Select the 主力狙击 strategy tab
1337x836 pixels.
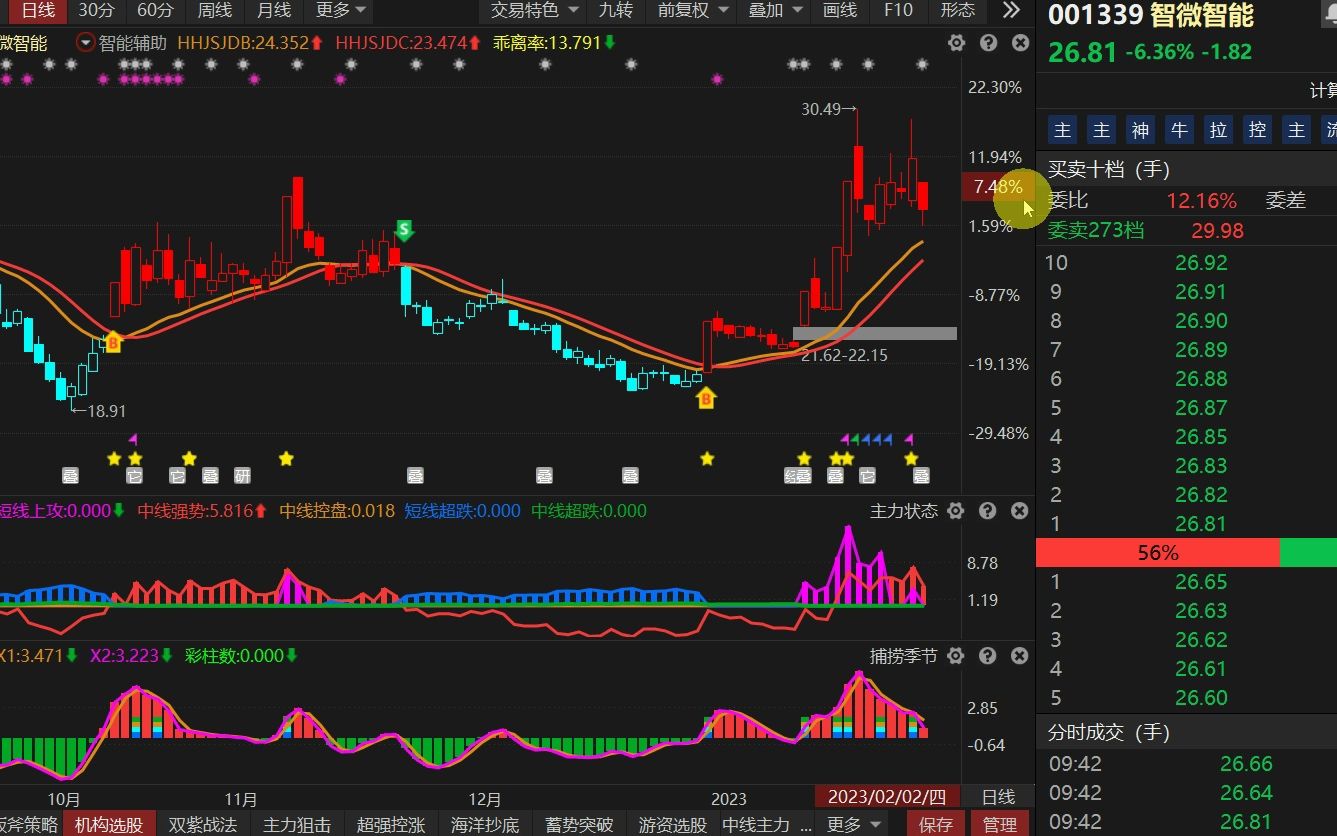tap(297, 825)
